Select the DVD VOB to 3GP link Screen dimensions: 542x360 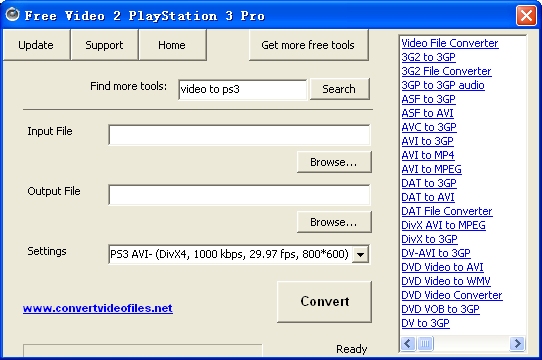click(440, 309)
